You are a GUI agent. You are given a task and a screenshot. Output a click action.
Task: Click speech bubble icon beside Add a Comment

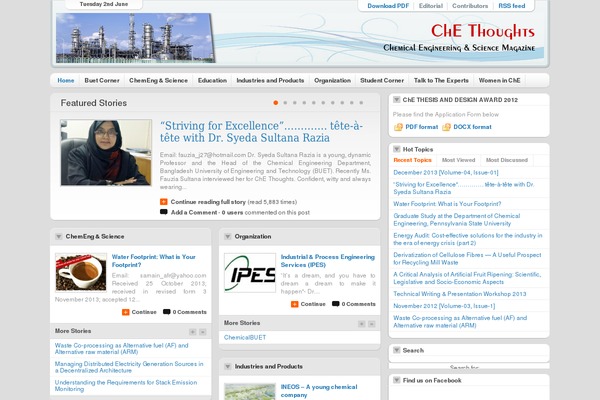pos(163,212)
